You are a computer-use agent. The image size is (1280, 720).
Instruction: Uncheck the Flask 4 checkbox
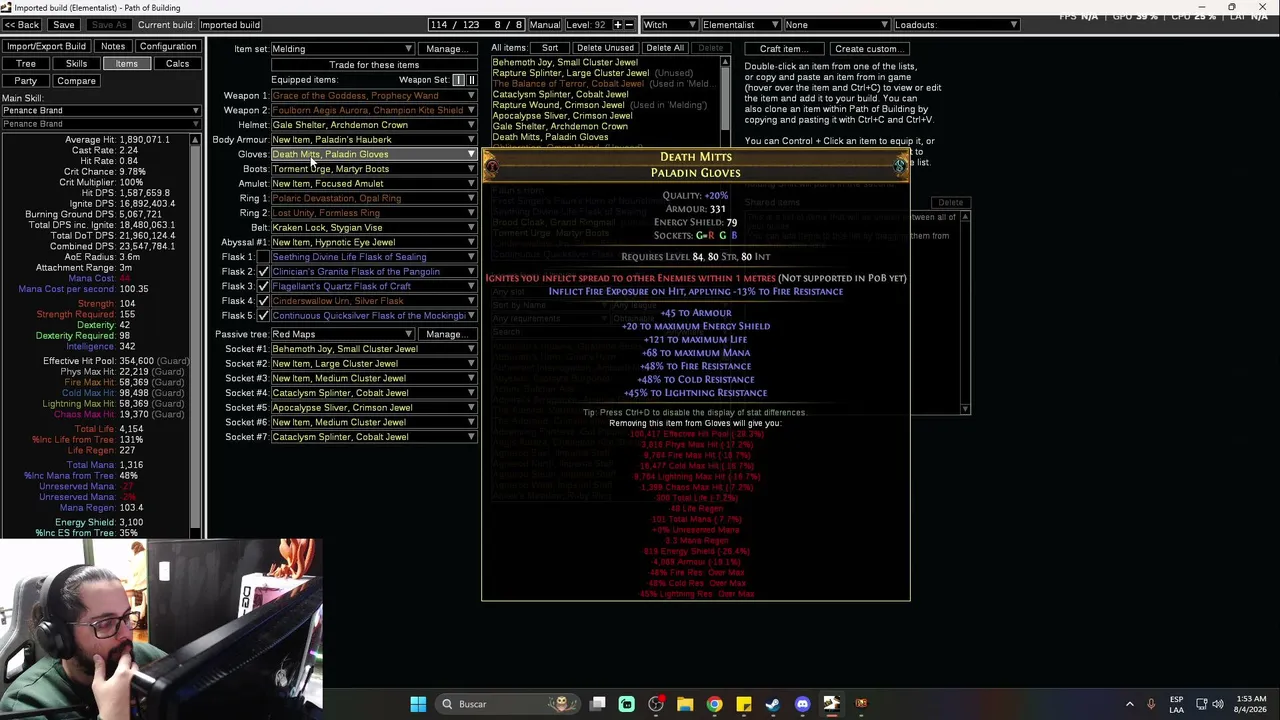point(263,301)
